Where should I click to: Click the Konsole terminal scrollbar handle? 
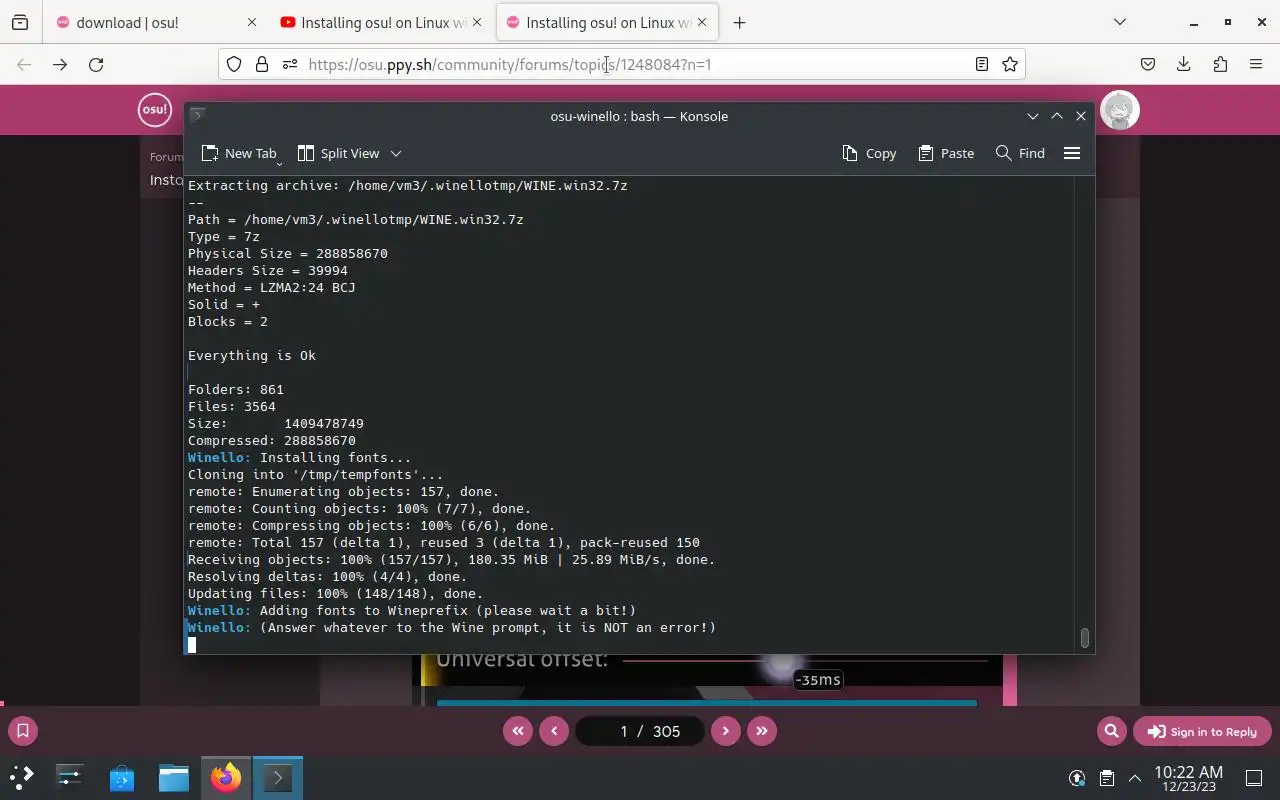[1085, 638]
